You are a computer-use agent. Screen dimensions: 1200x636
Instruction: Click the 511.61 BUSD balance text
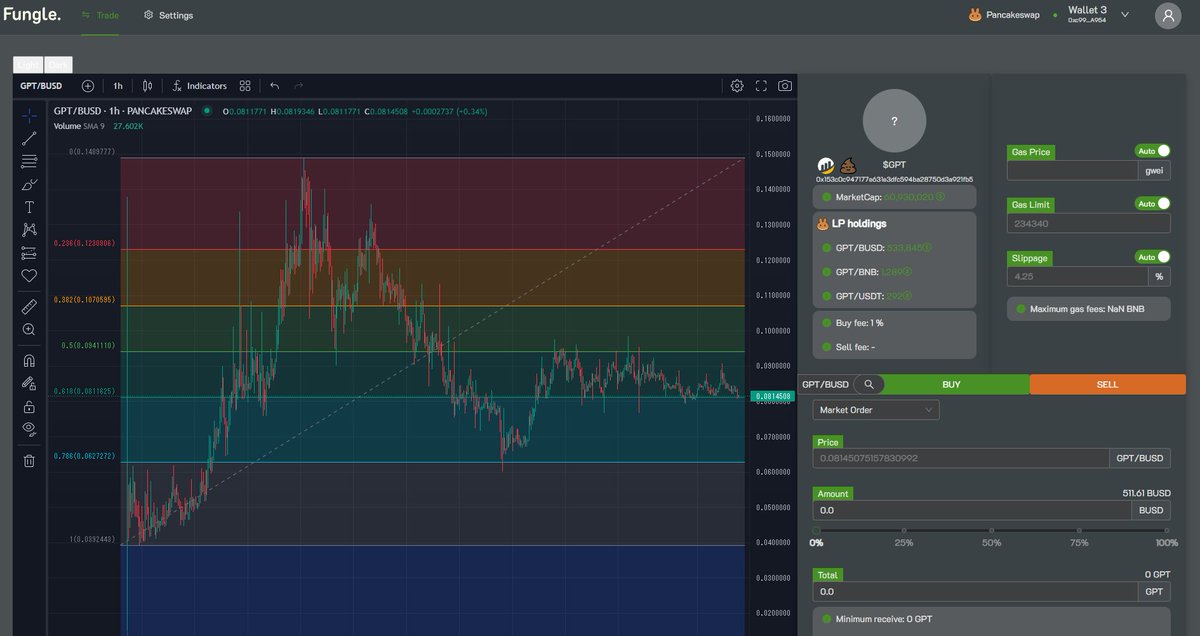point(1146,493)
